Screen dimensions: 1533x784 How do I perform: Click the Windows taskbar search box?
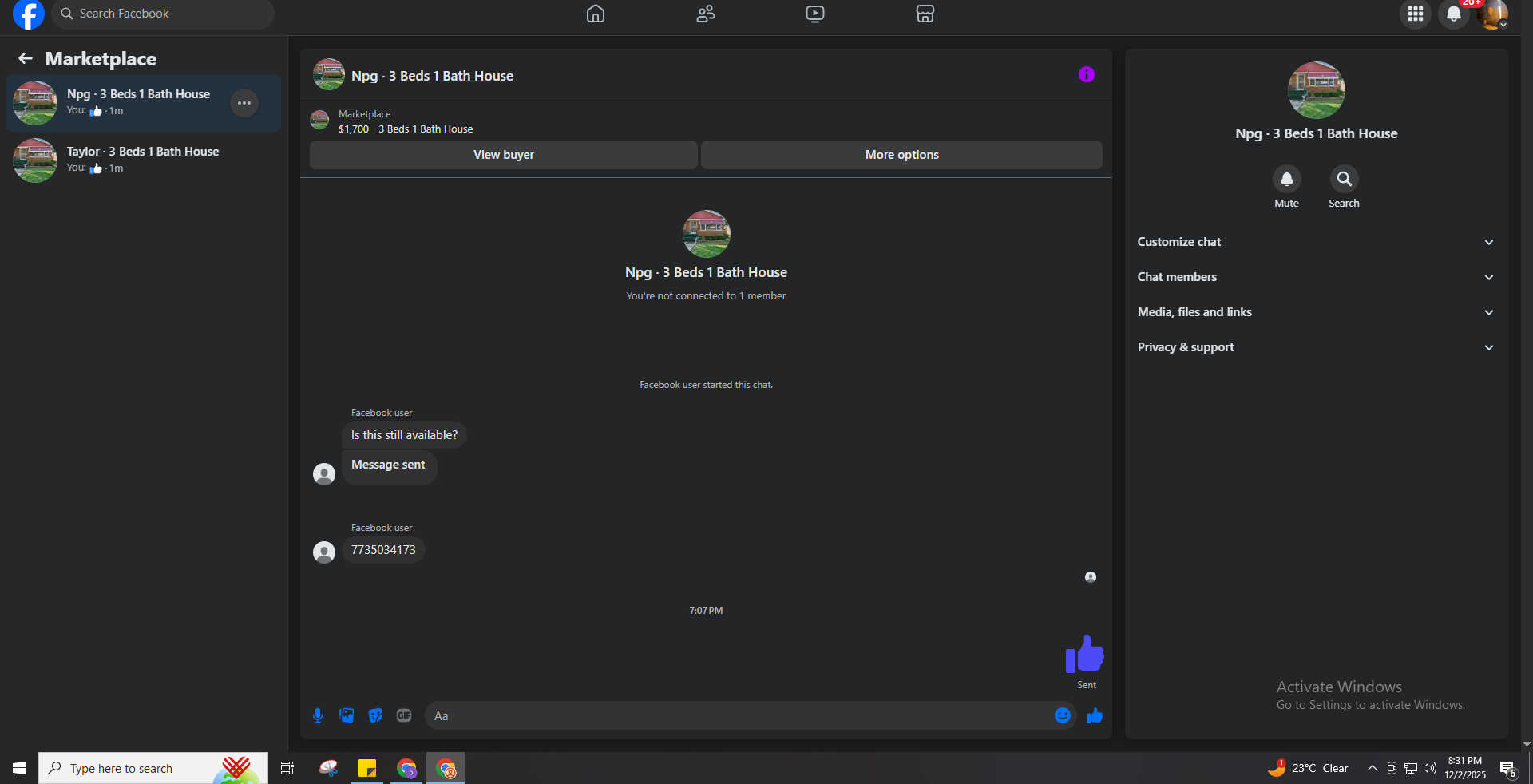[x=153, y=768]
